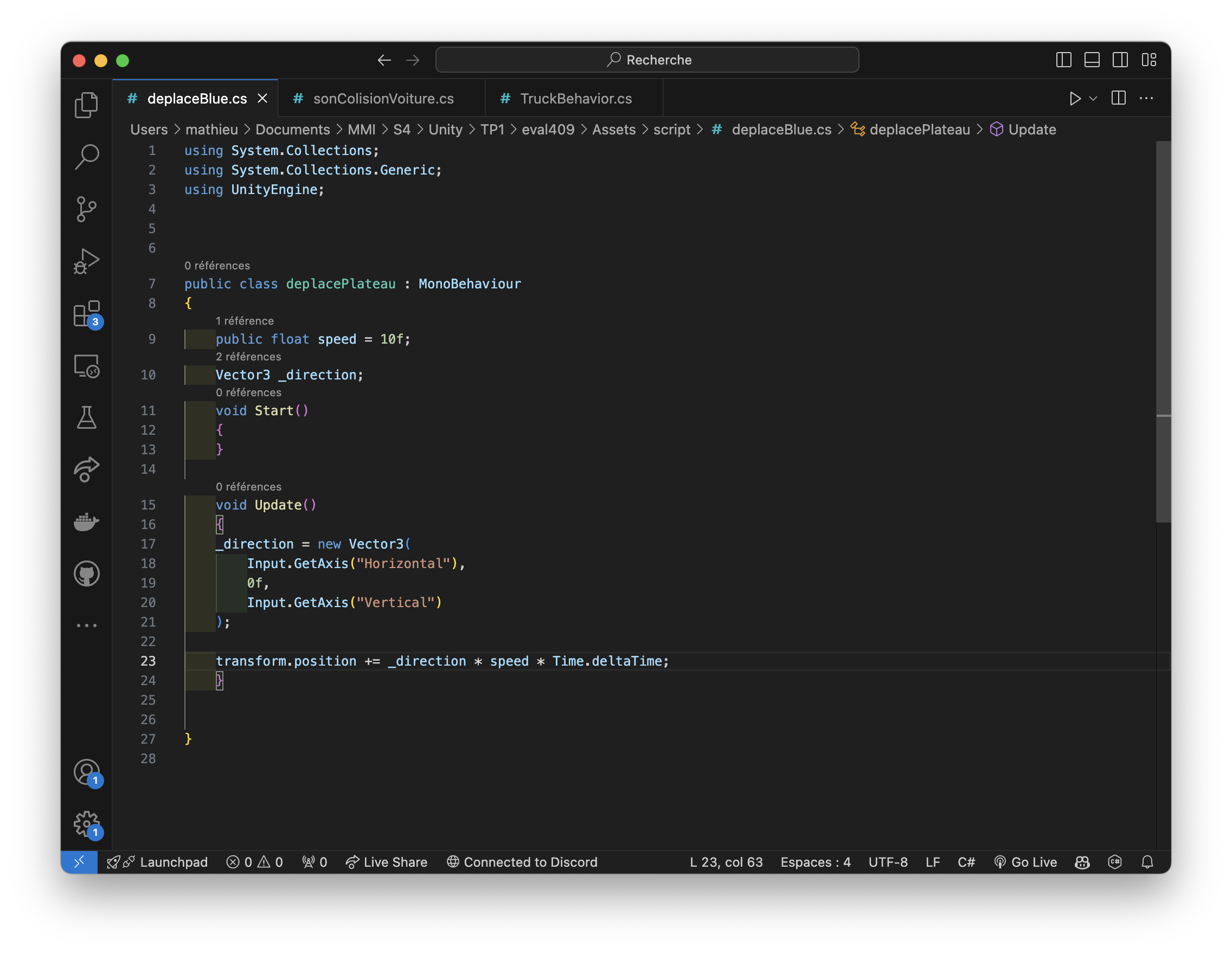Open editor More Actions ellipsis

point(1146,99)
